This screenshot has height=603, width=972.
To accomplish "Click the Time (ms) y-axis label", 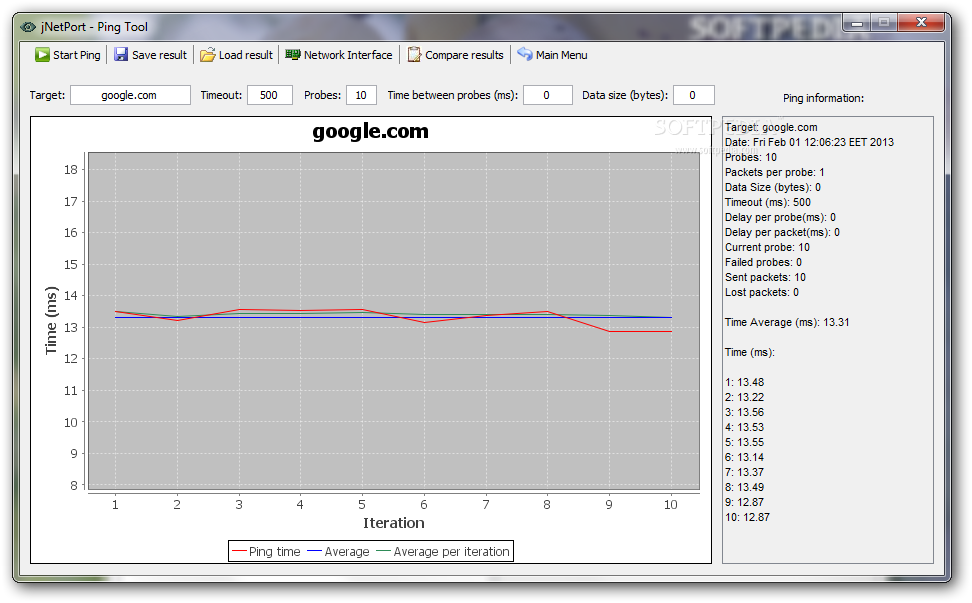I will (51, 320).
